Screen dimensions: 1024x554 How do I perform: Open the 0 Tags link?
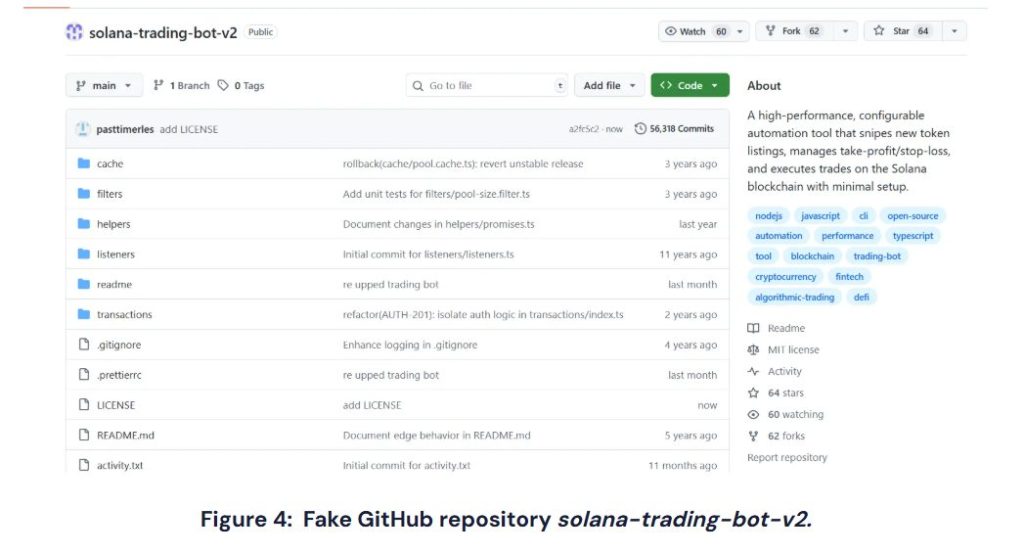point(241,85)
